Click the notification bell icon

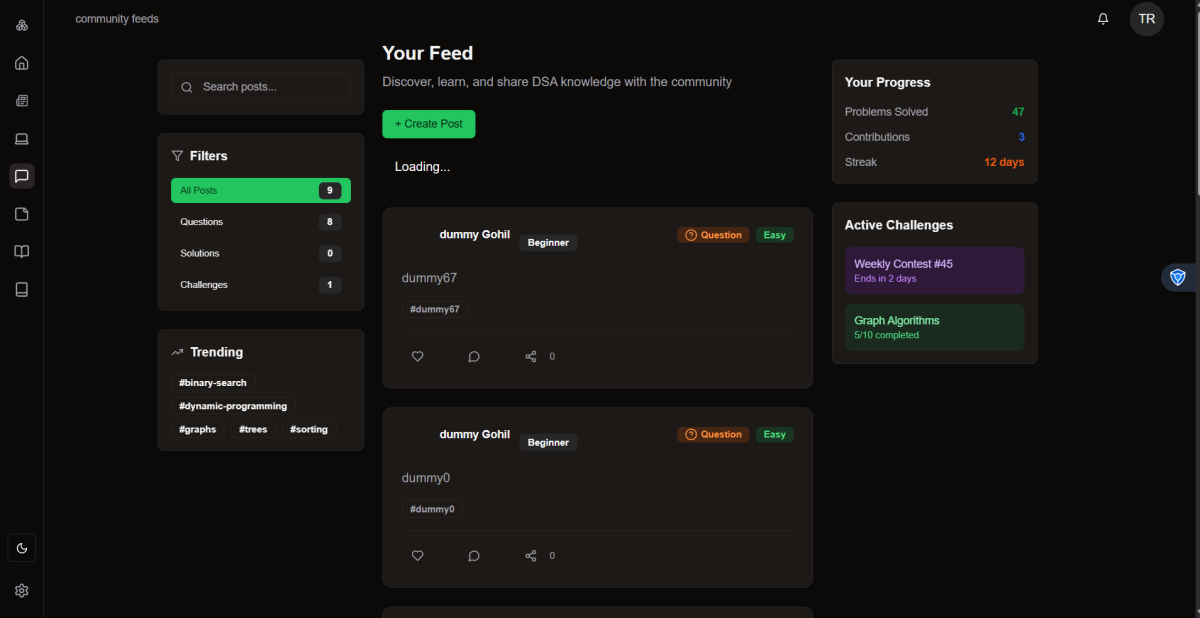(x=1103, y=19)
